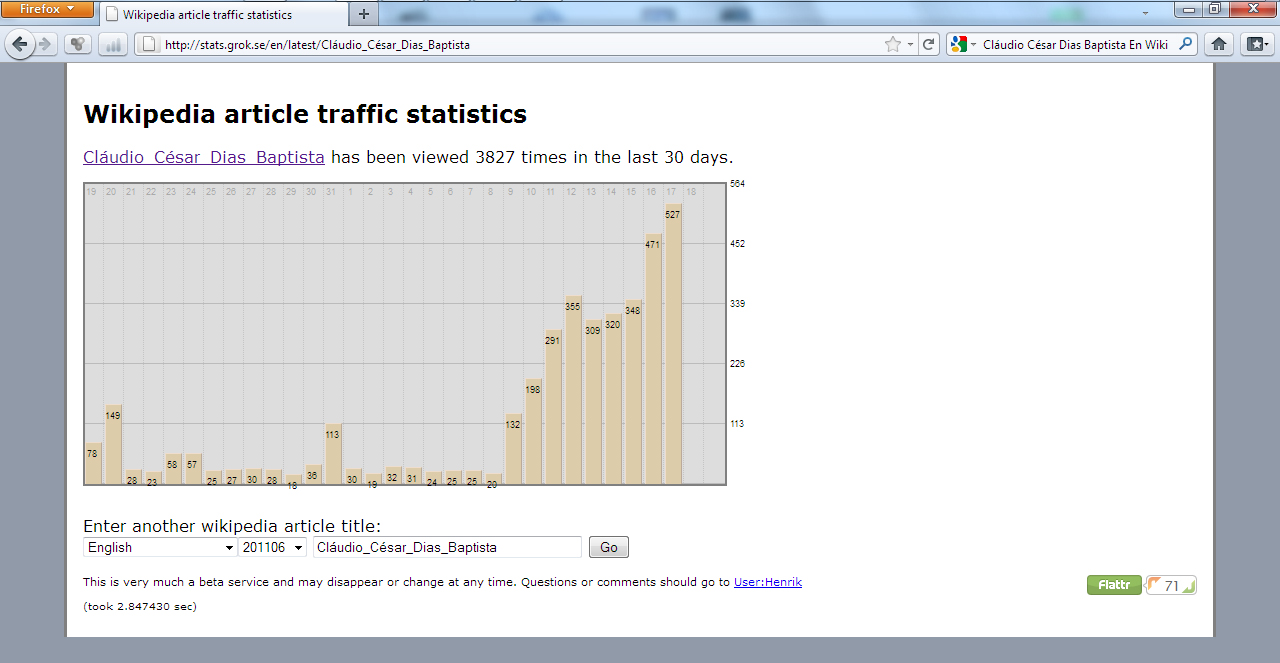Image resolution: width=1280 pixels, height=663 pixels.
Task: Open the 201106 month dropdown
Action: pos(272,547)
